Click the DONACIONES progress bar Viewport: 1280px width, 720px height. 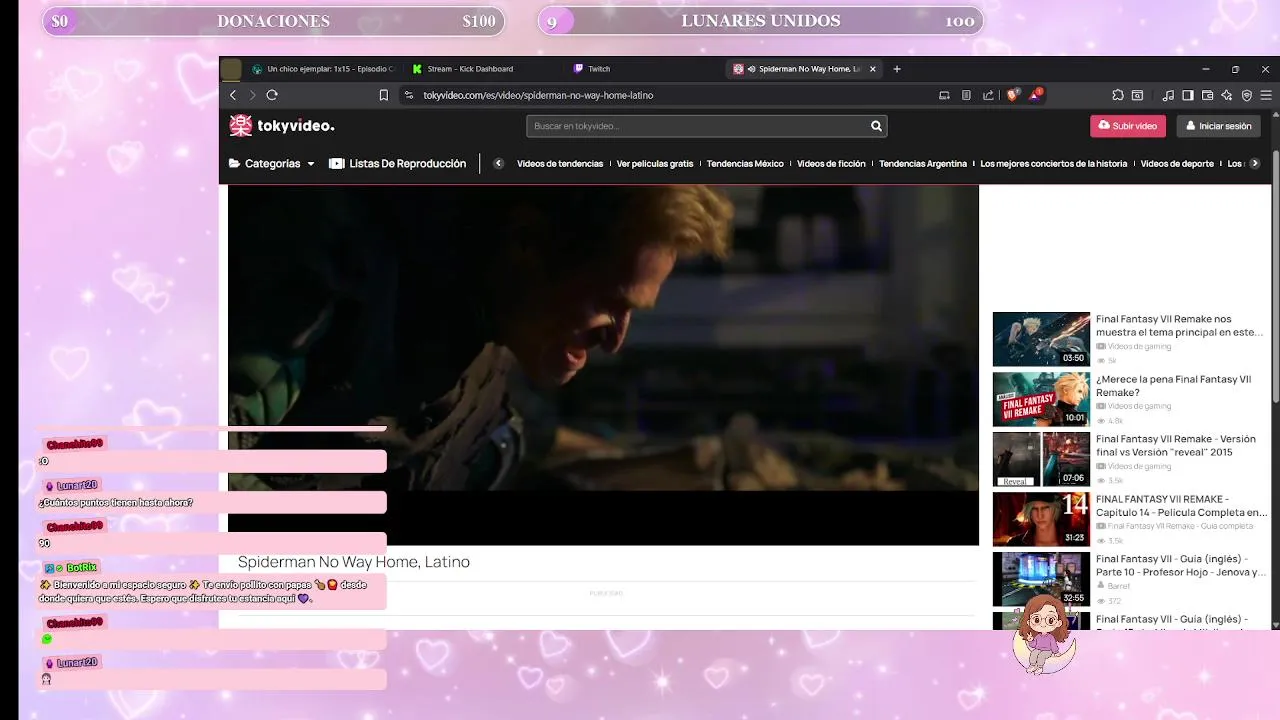[x=273, y=21]
